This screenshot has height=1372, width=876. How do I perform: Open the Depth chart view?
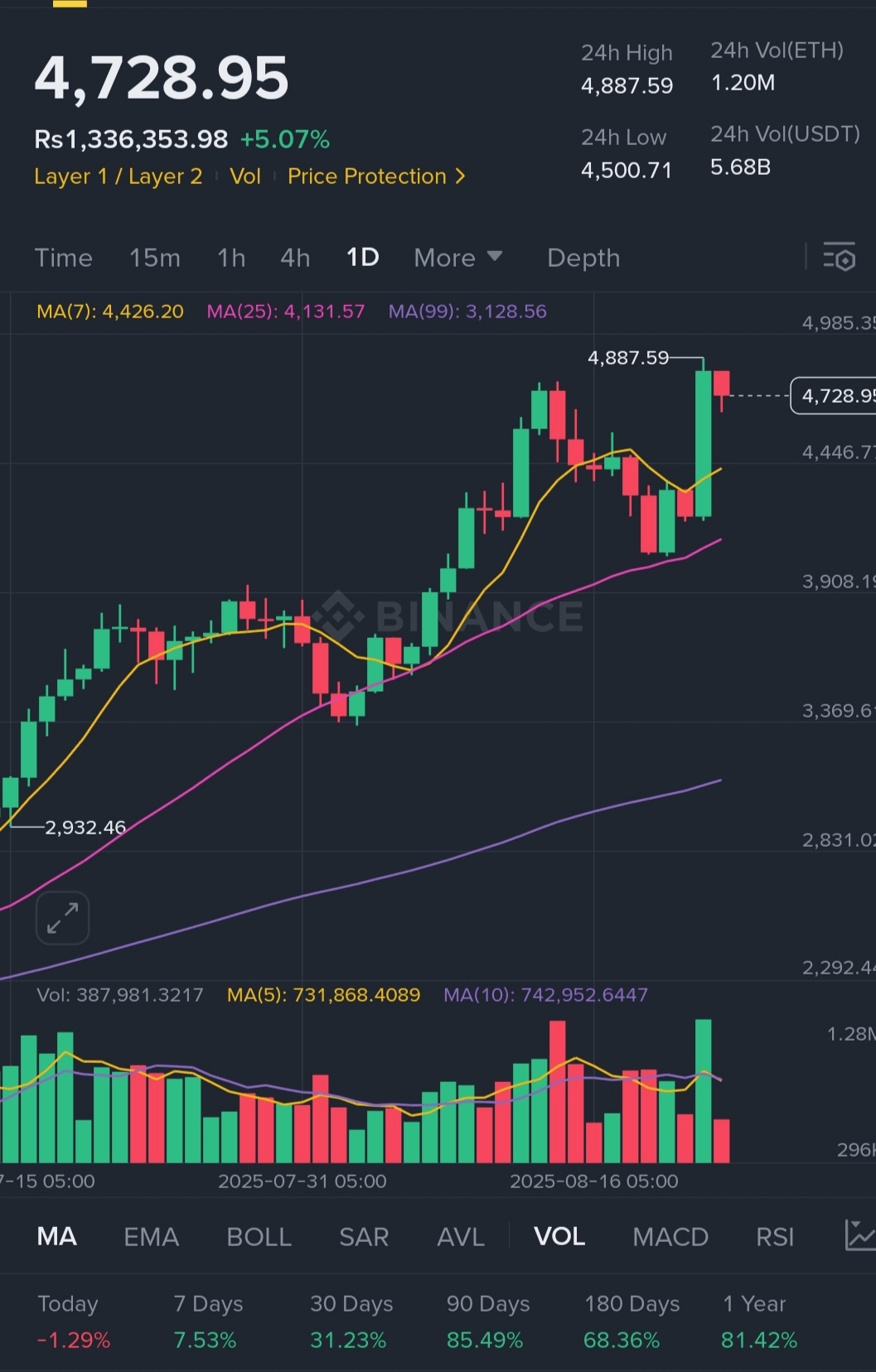[x=583, y=258]
